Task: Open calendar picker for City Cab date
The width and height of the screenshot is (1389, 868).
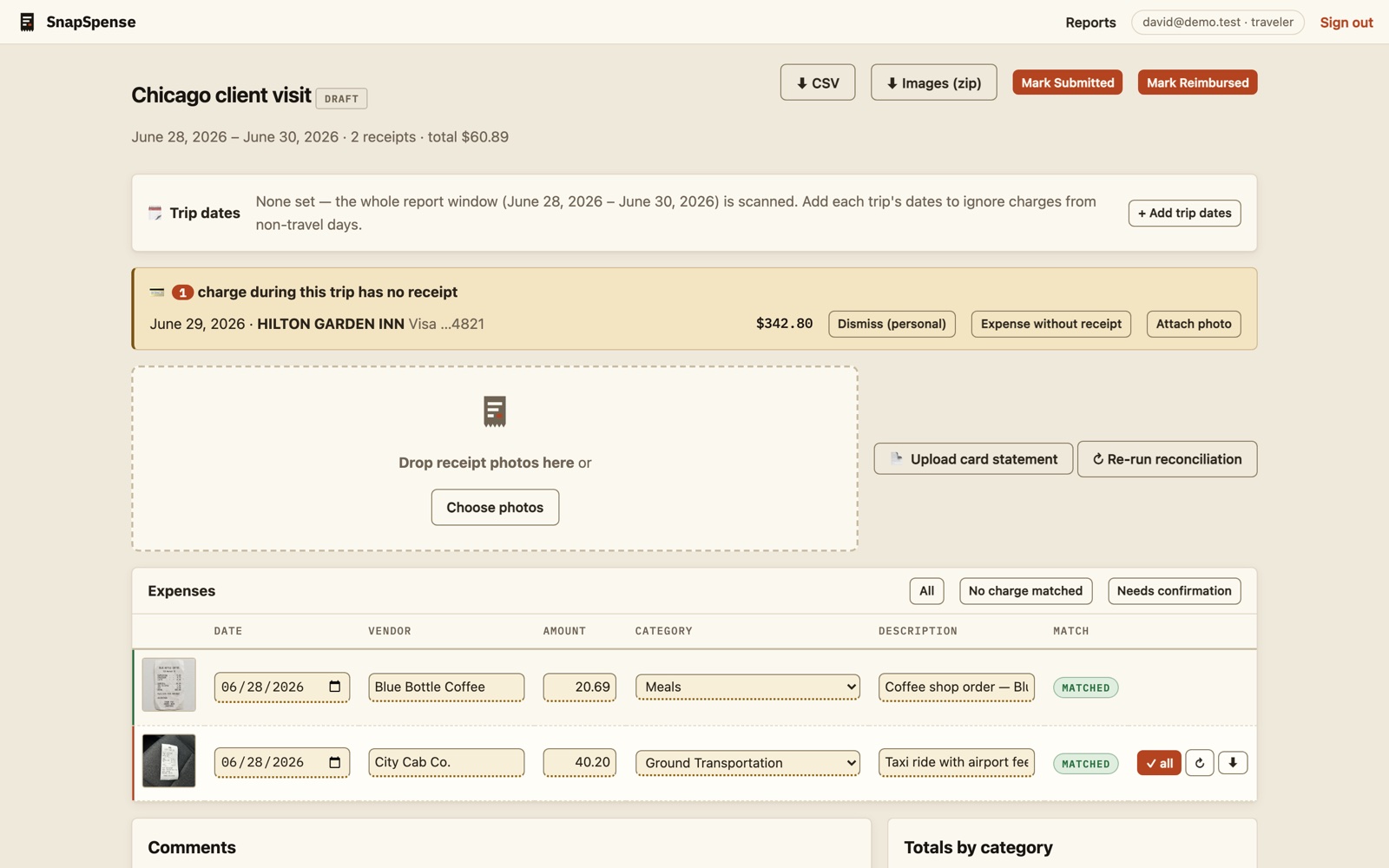Action: click(x=335, y=762)
